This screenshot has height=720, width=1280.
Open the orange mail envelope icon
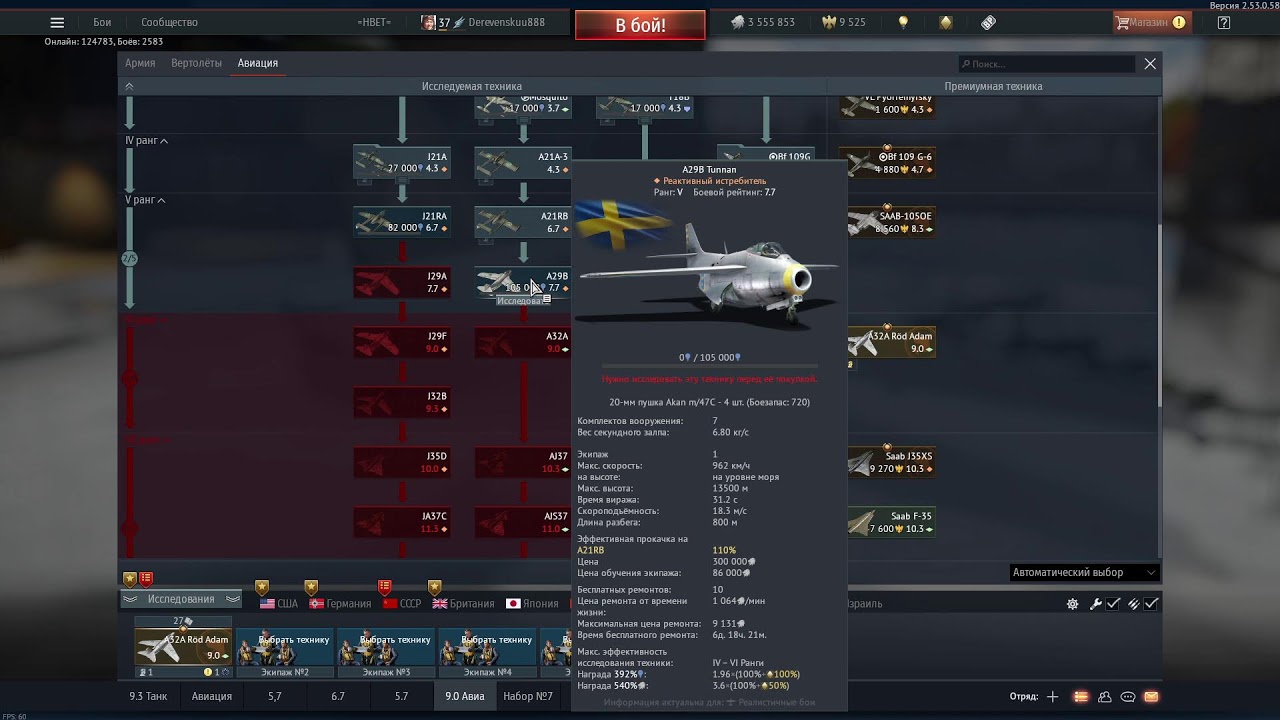(x=1151, y=696)
